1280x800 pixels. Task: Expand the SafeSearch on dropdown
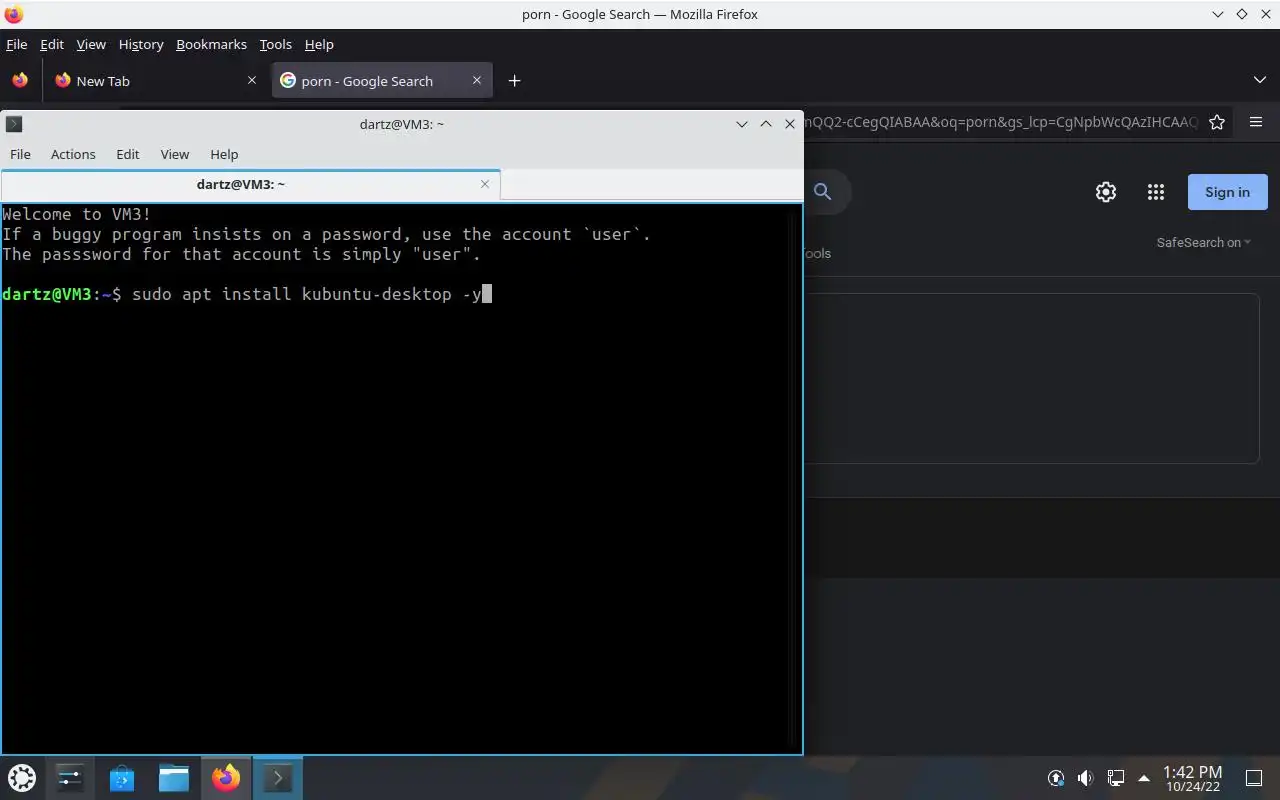coord(1203,242)
